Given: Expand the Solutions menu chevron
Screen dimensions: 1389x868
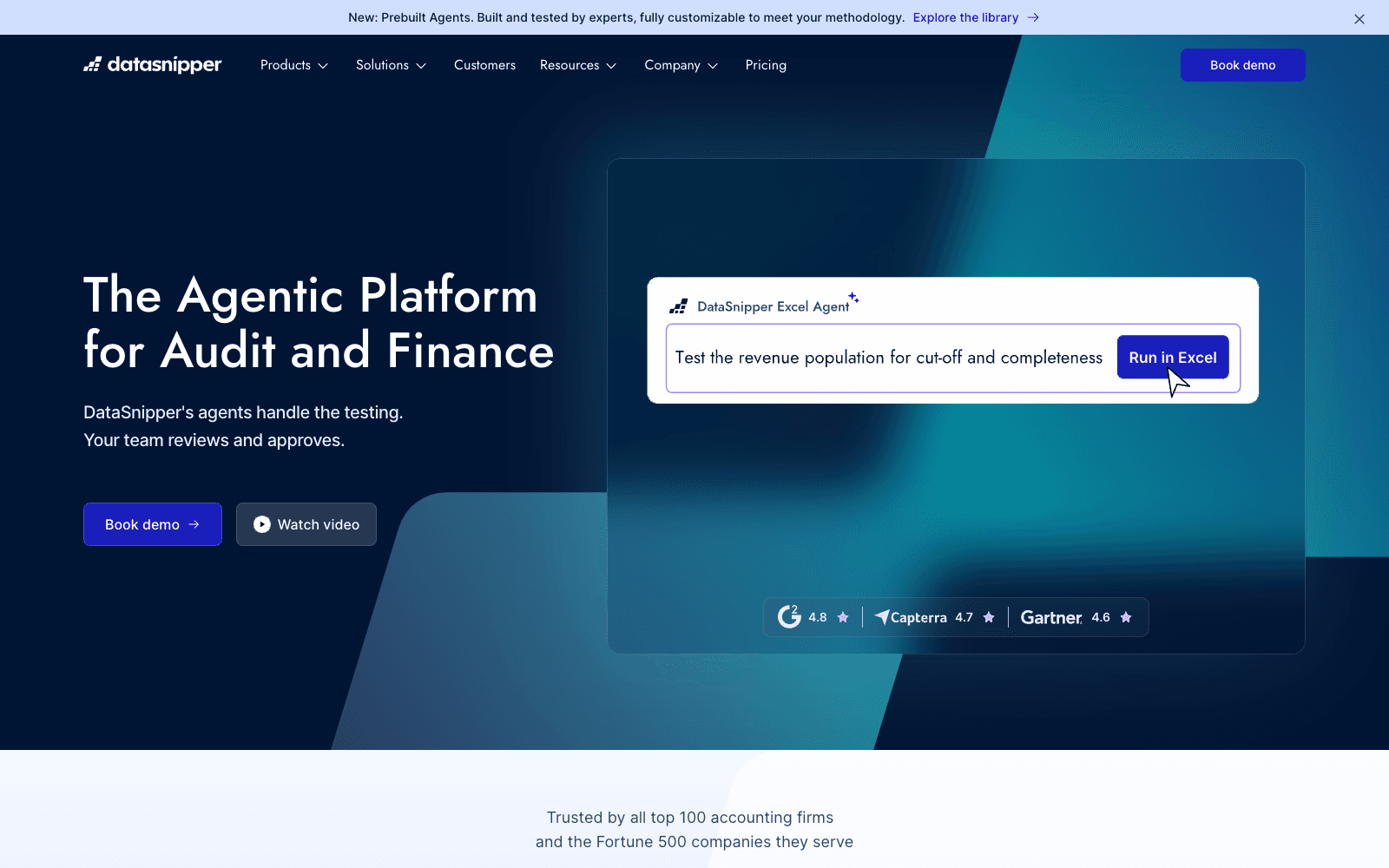Looking at the screenshot, I should [x=421, y=66].
